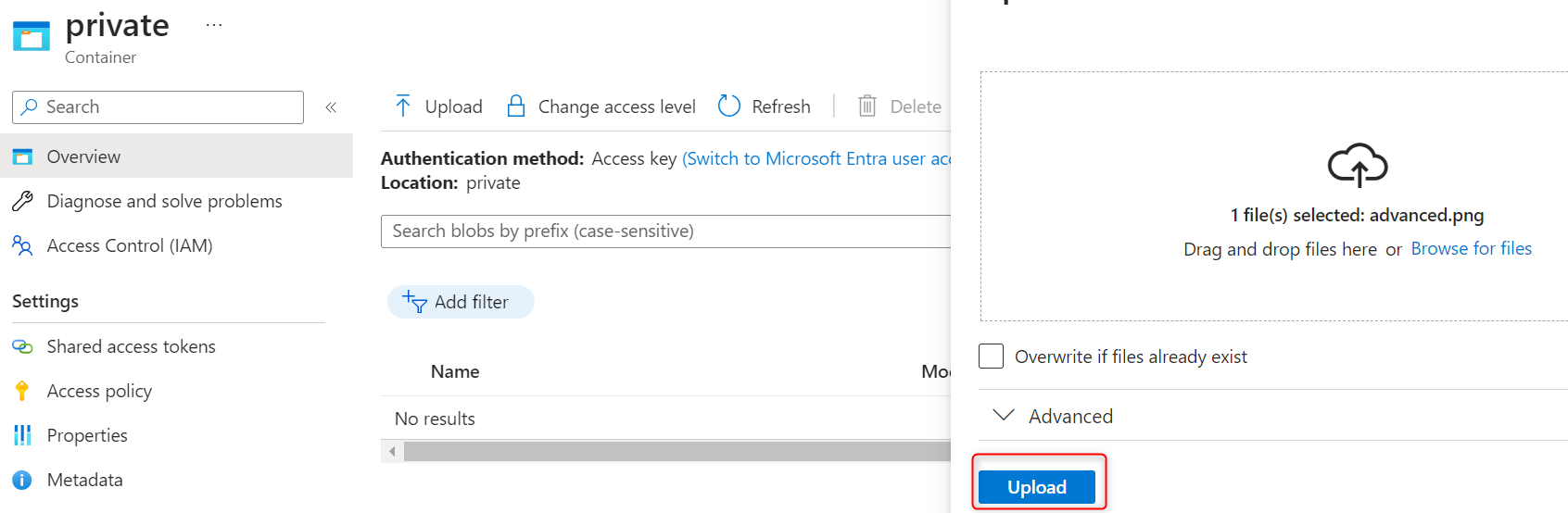Click the cloud upload icon in drop zone
This screenshot has height=513, width=1568.
tap(1358, 166)
